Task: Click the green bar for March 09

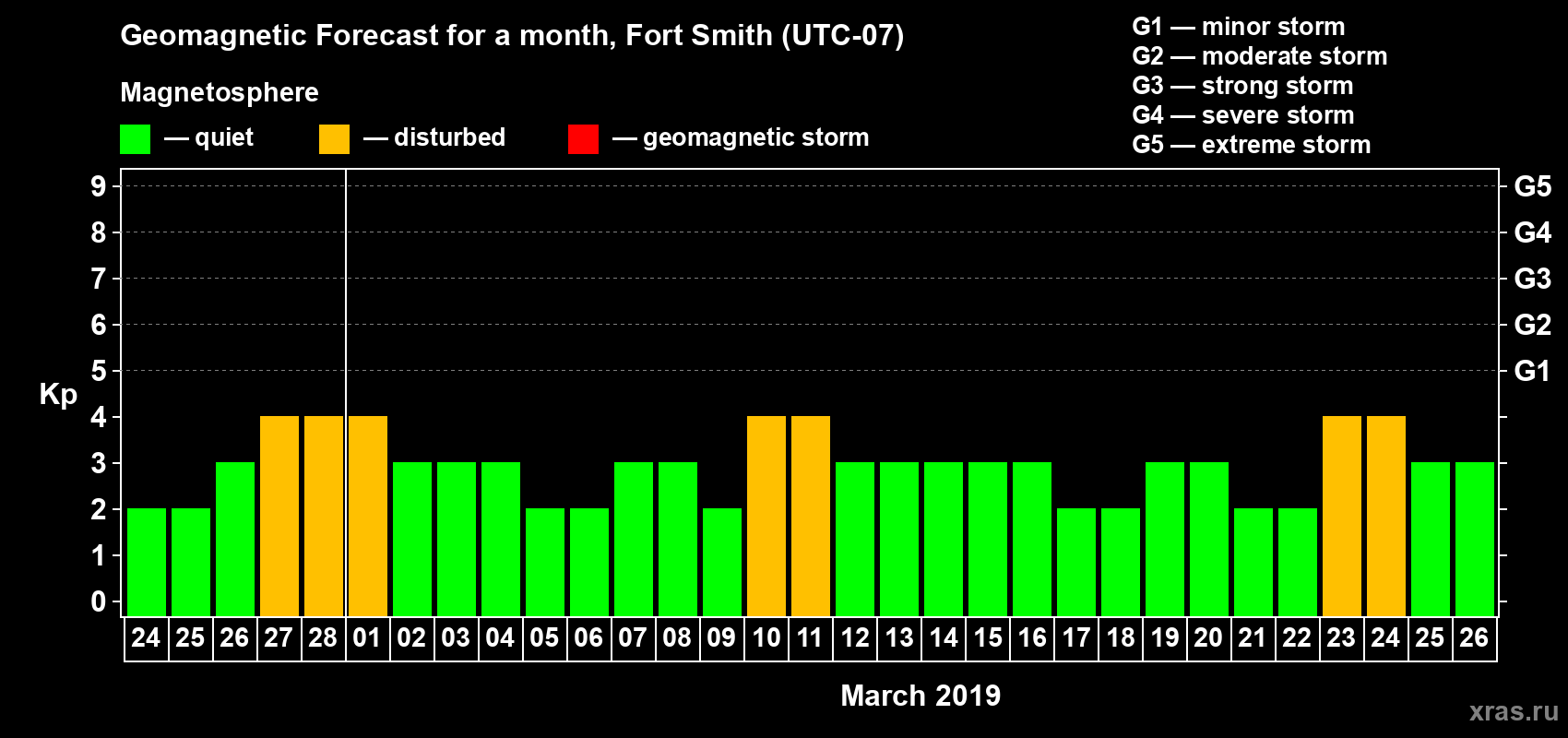Action: (x=722, y=562)
